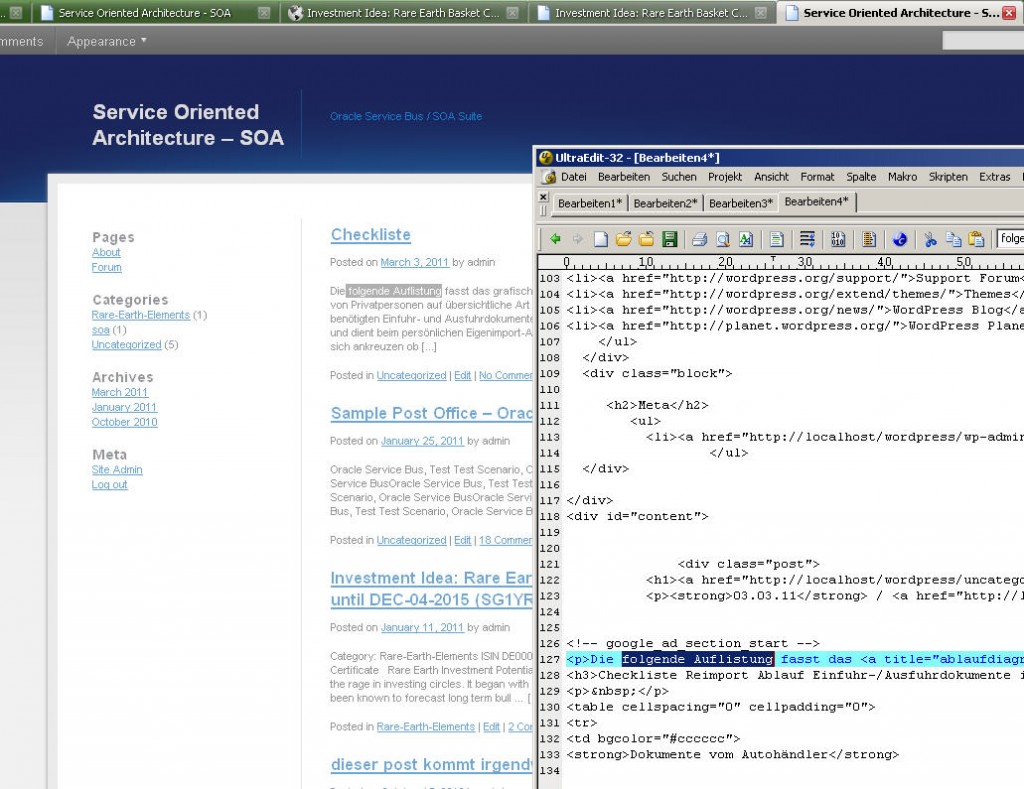Open the About page link
The width and height of the screenshot is (1024, 789).
106,252
